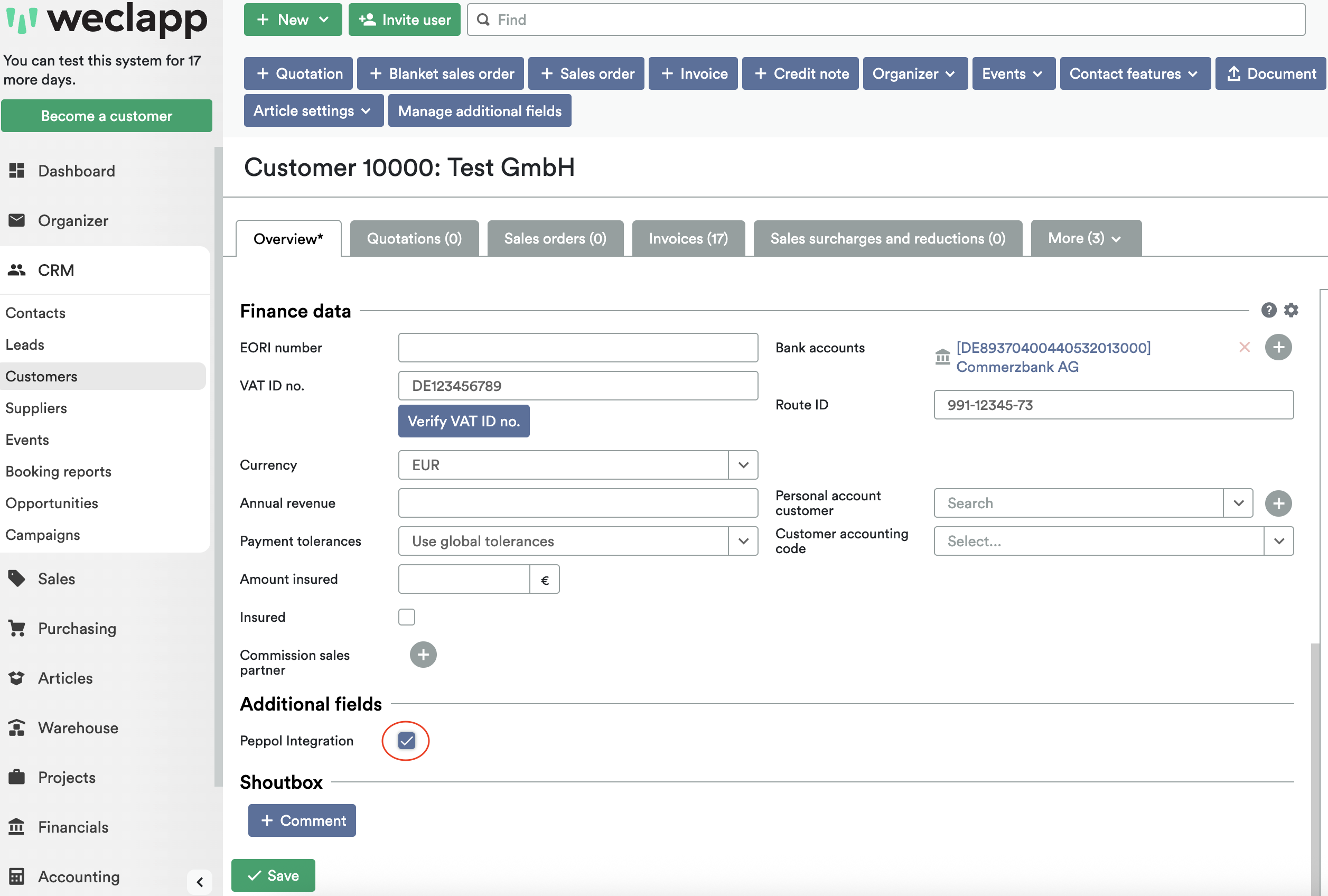Viewport: 1328px width, 896px height.
Task: Select the Purchasing cart icon
Action: (x=16, y=628)
